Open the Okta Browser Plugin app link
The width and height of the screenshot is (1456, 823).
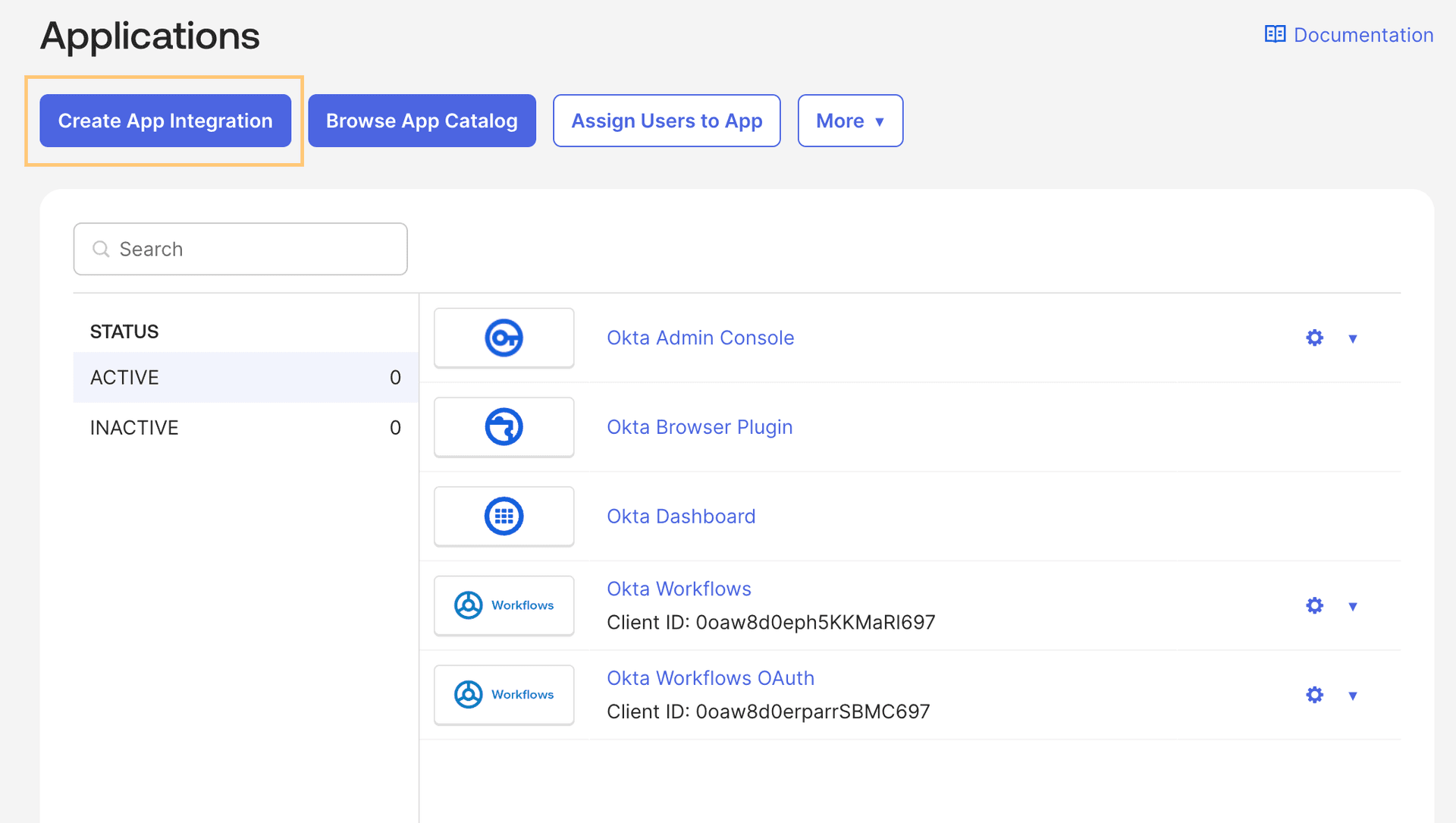[699, 426]
